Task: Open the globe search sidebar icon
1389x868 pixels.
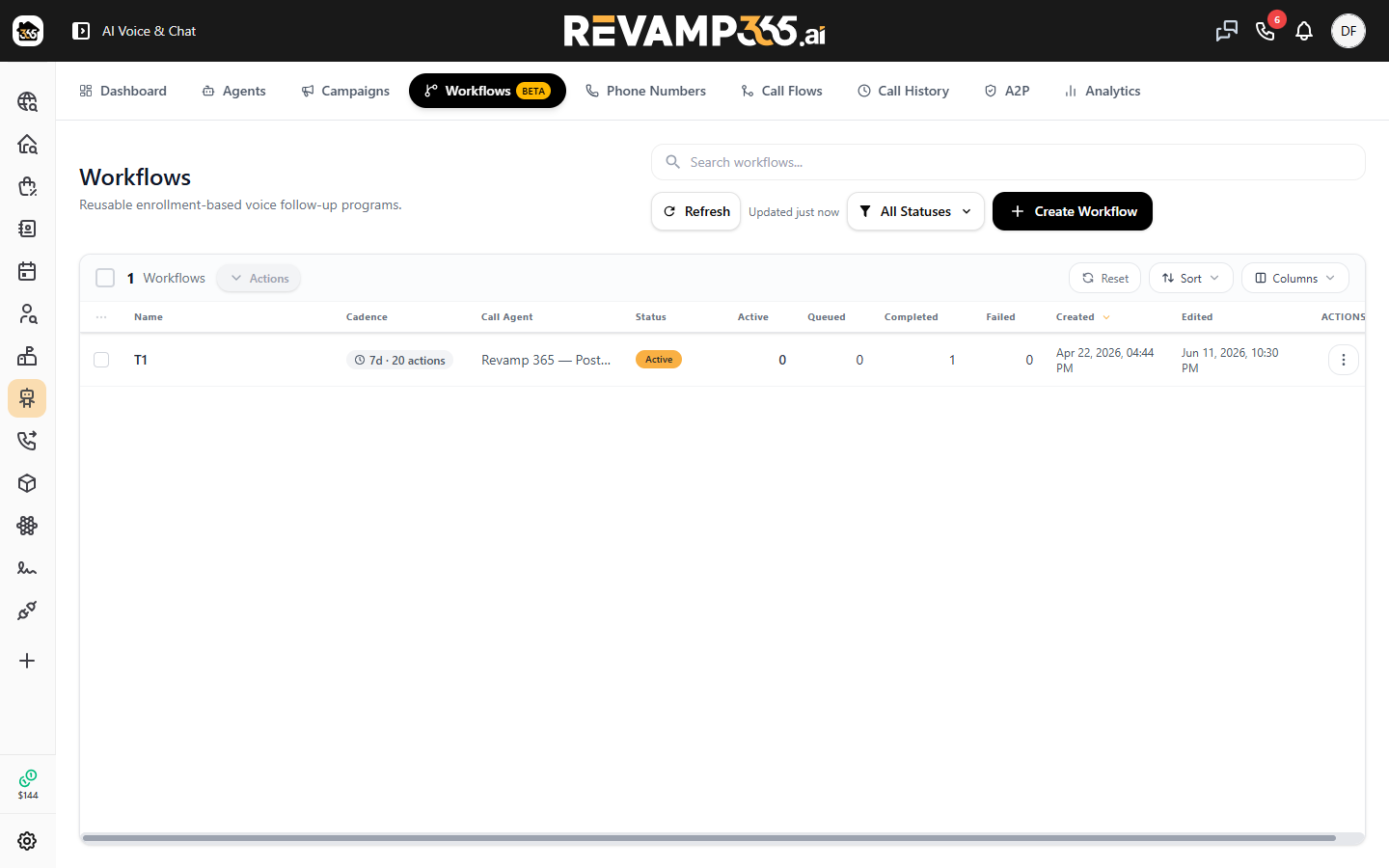Action: click(27, 101)
